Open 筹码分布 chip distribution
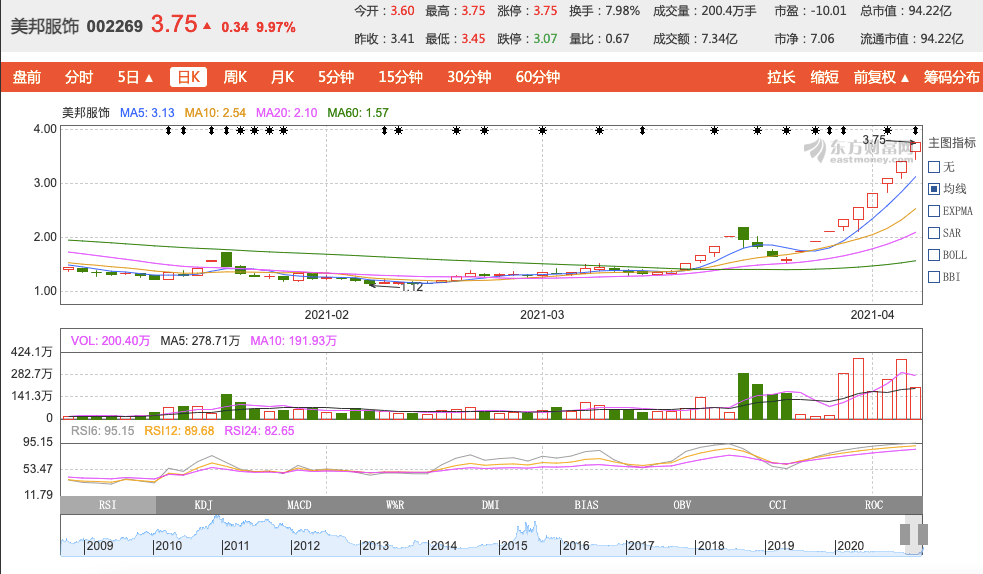Screen dimensions: 983x574 click(x=951, y=77)
